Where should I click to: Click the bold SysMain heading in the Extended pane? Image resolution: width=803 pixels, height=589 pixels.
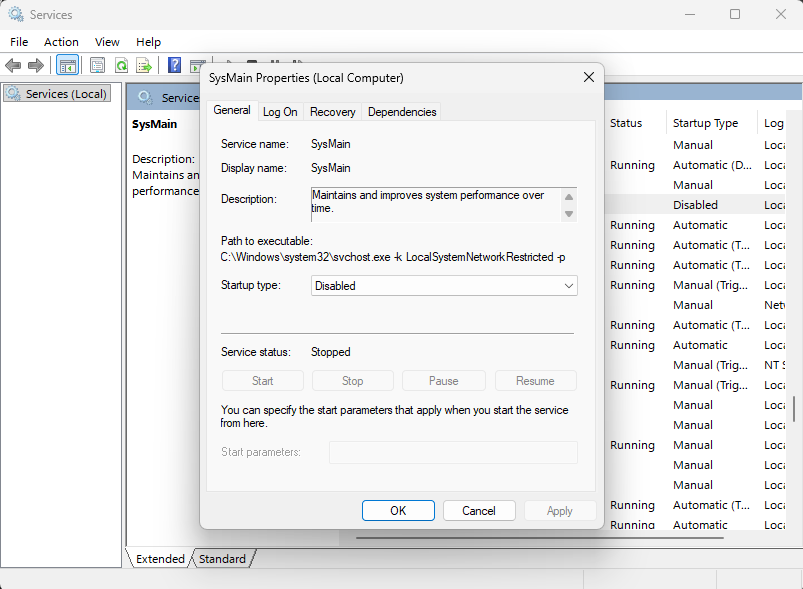tap(154, 124)
